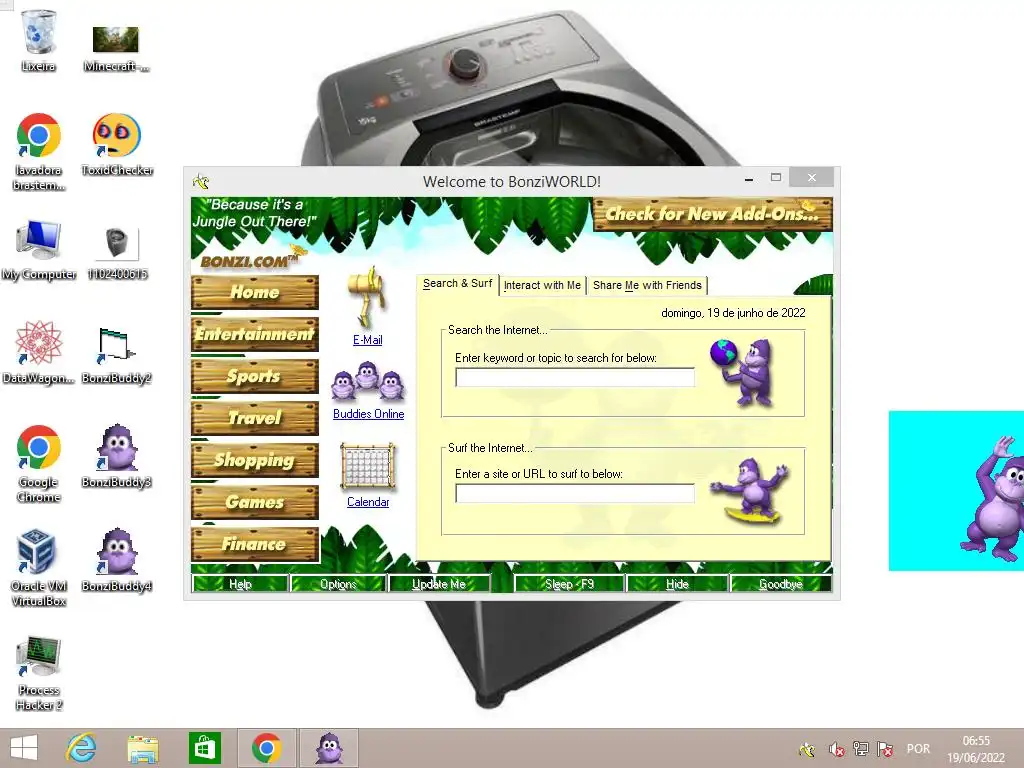
Task: Open Internet Explorer from the taskbar
Action: pos(82,748)
